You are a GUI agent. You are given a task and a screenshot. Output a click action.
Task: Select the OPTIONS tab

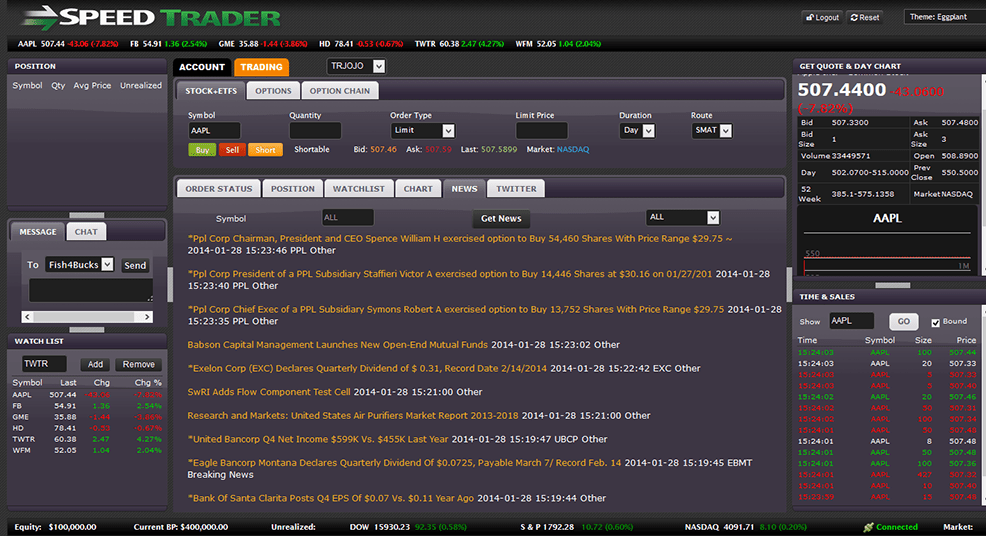pyautogui.click(x=273, y=91)
